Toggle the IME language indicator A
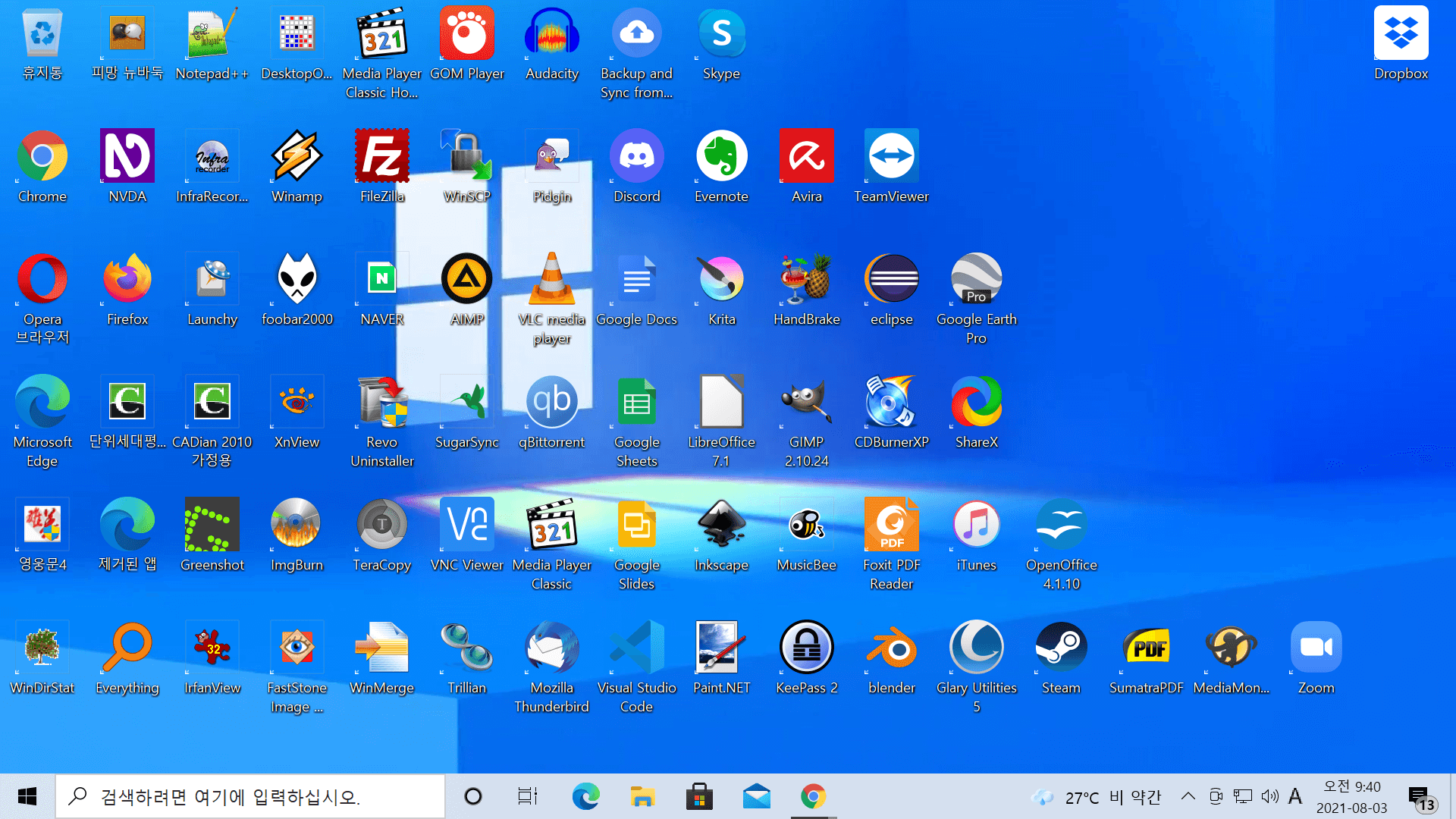The image size is (1456, 819). click(1295, 796)
